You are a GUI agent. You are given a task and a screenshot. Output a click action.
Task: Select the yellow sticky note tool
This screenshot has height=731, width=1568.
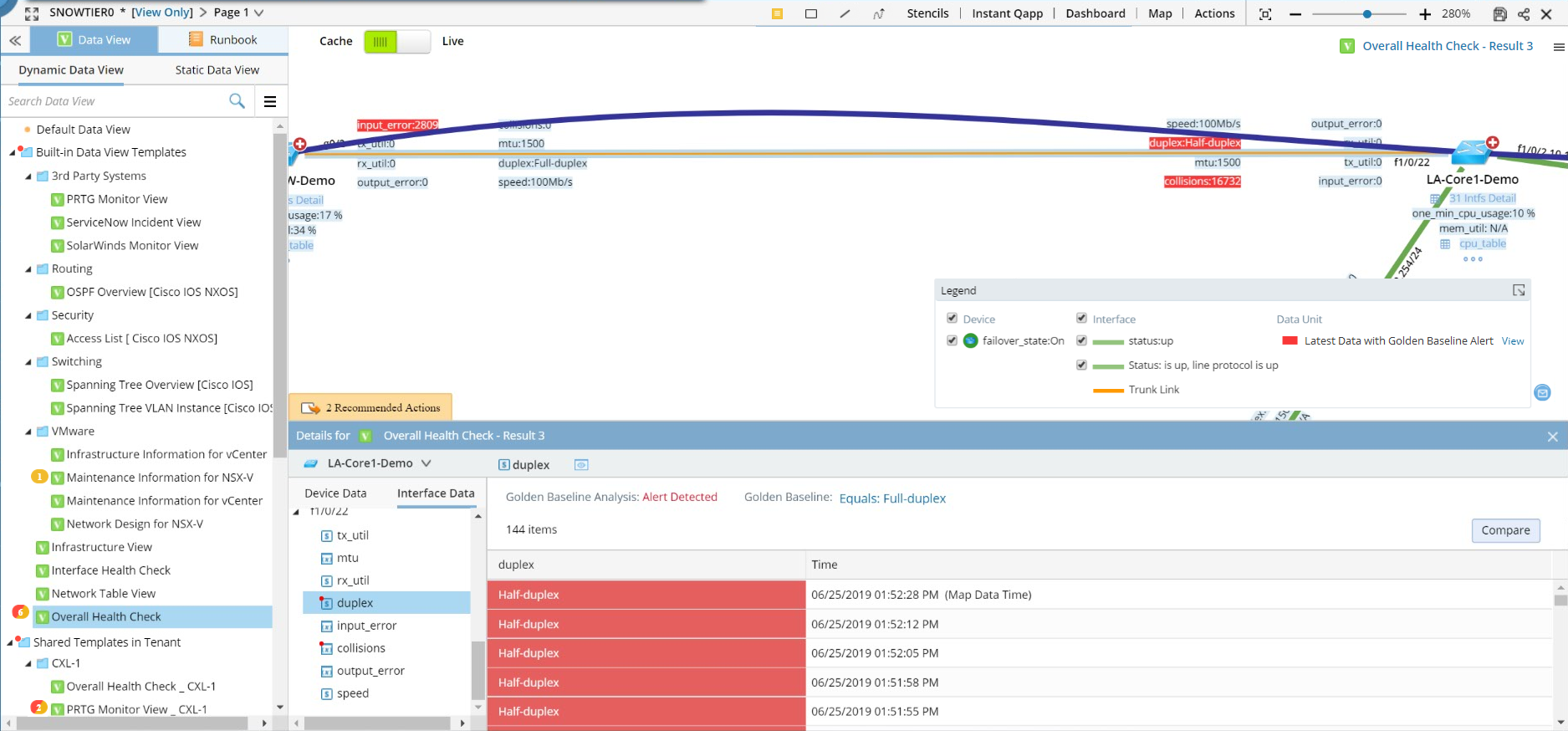tap(777, 13)
